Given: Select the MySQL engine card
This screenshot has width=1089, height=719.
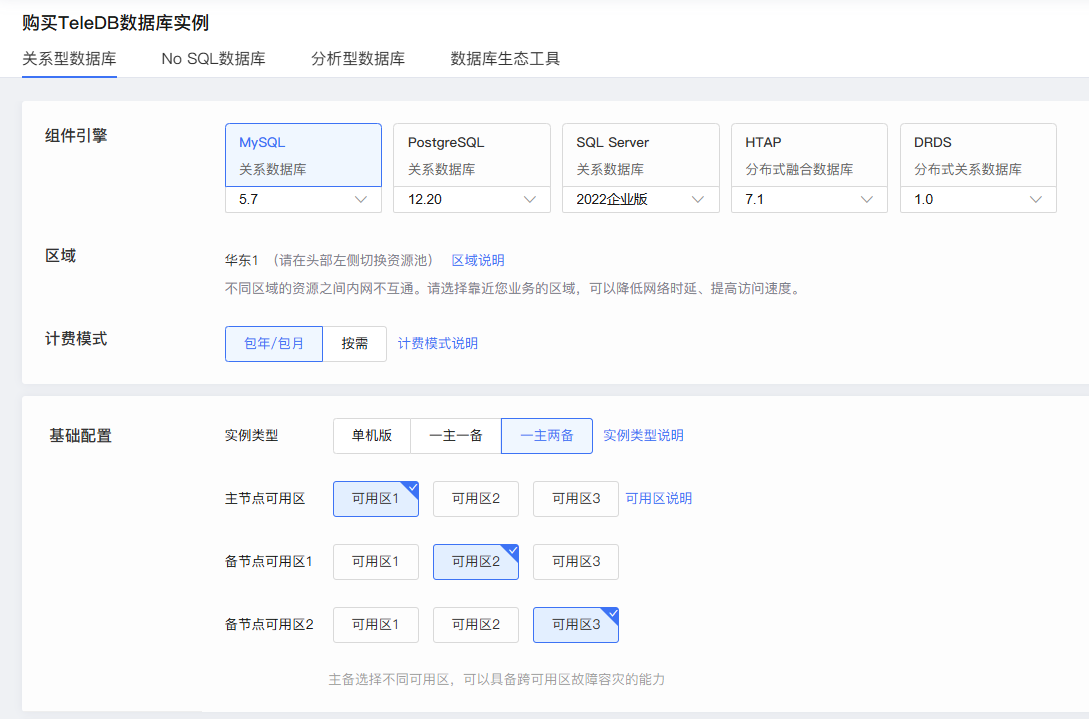Looking at the screenshot, I should (x=303, y=155).
